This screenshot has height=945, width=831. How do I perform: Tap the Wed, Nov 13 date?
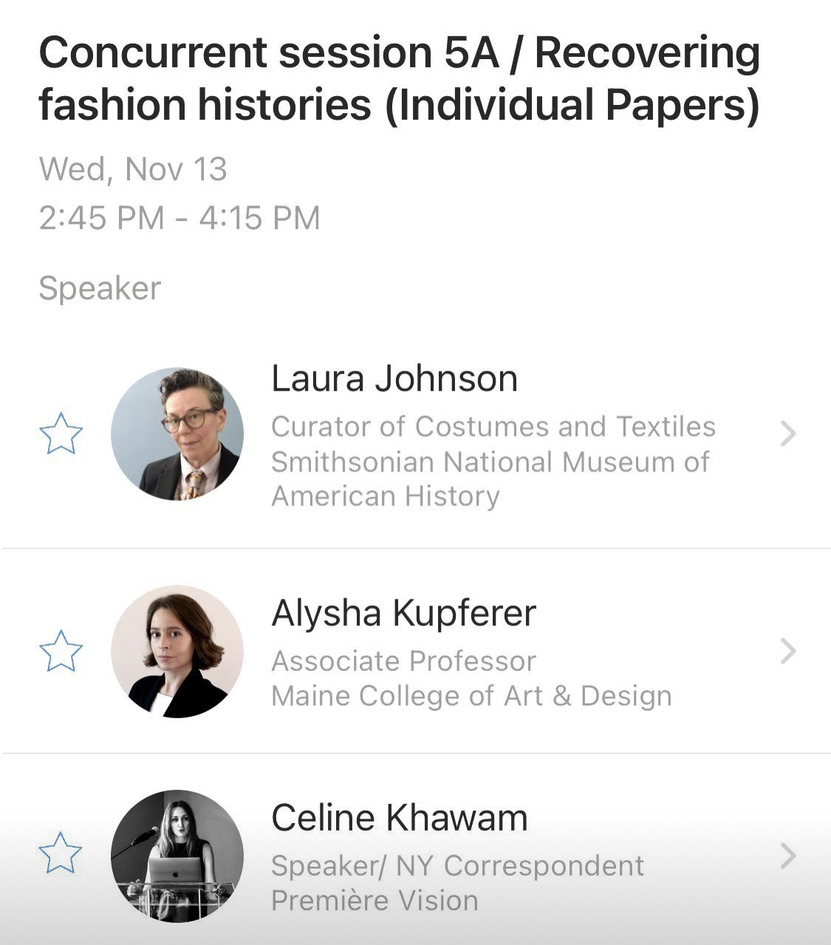click(x=133, y=169)
